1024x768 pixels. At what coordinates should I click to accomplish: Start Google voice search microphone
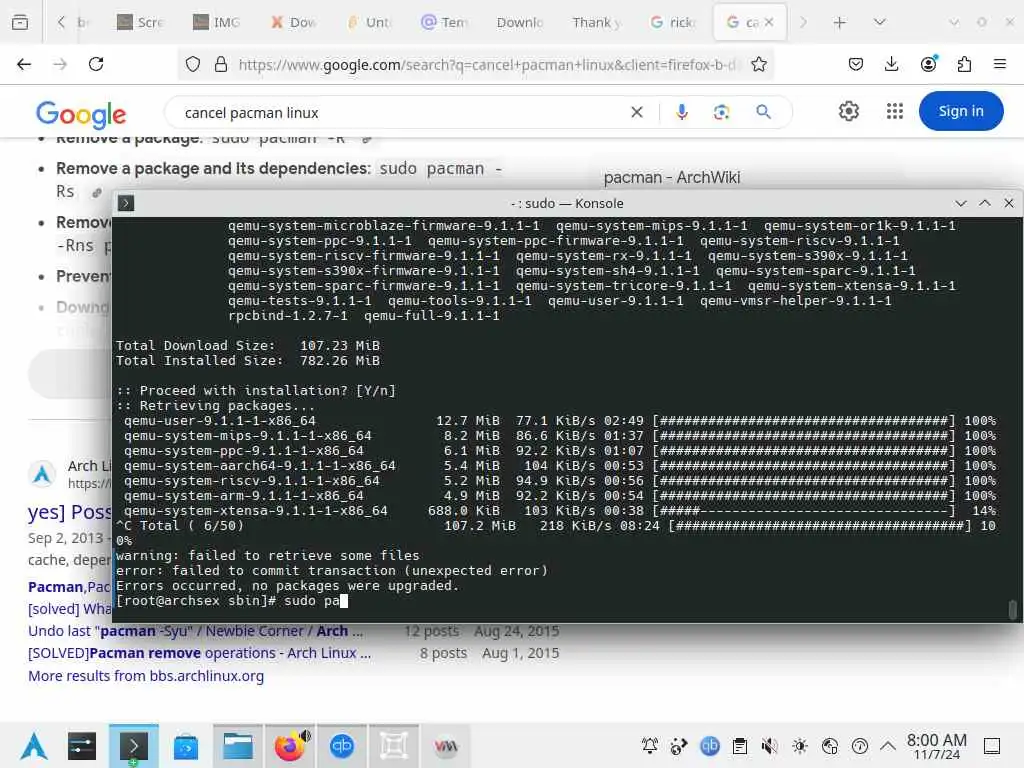[682, 112]
